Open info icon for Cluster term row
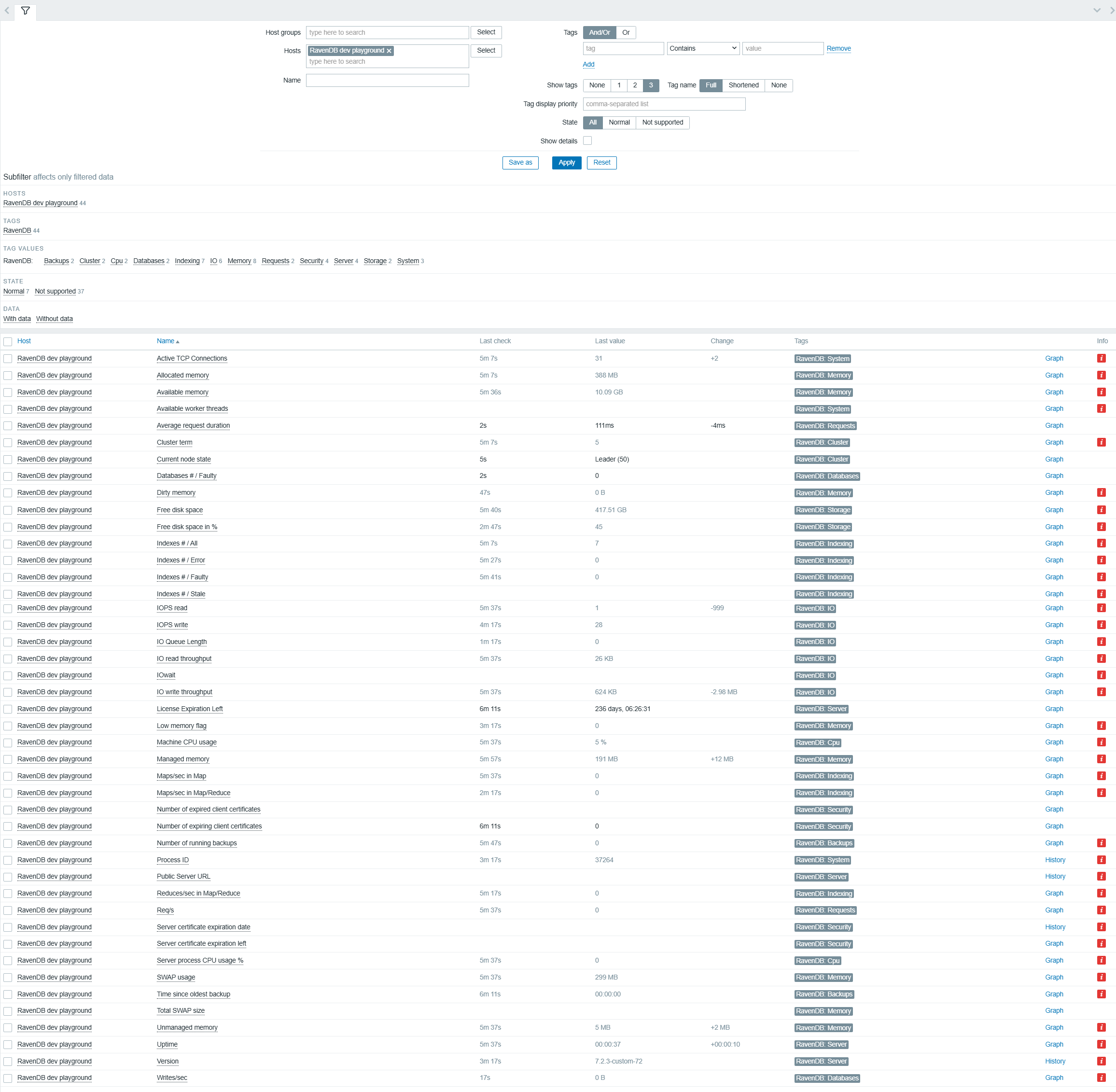This screenshot has height=1092, width=1116. [x=1101, y=442]
